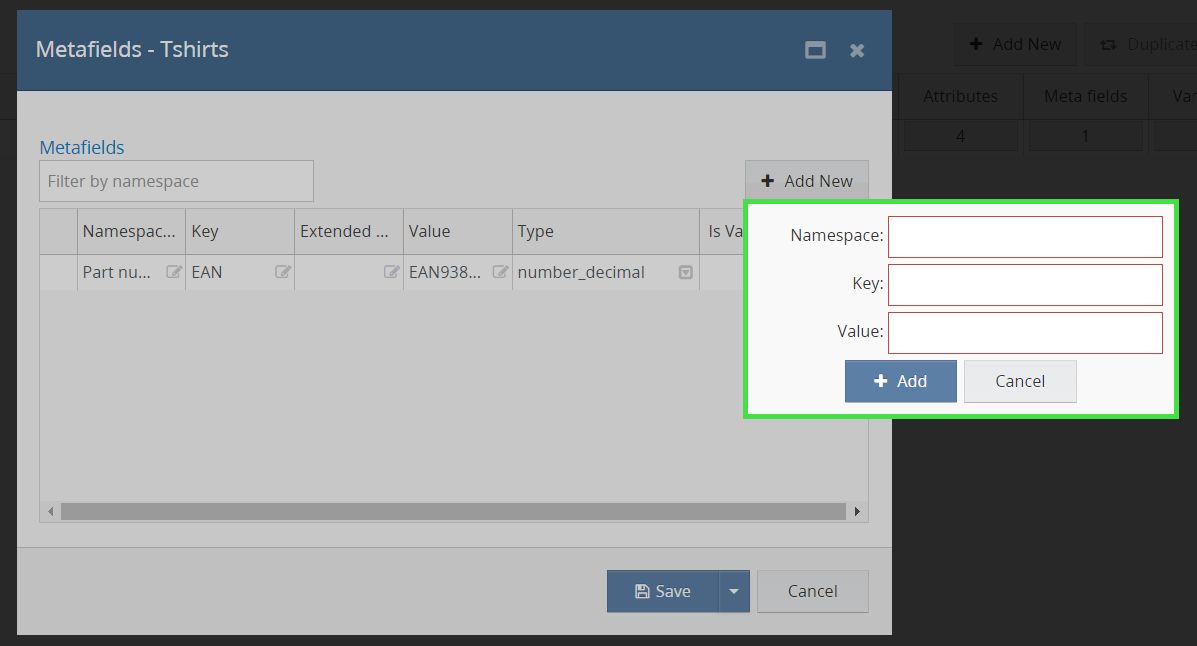Maximize the Metafields dialog window
Screen dimensions: 1197x646
(816, 50)
